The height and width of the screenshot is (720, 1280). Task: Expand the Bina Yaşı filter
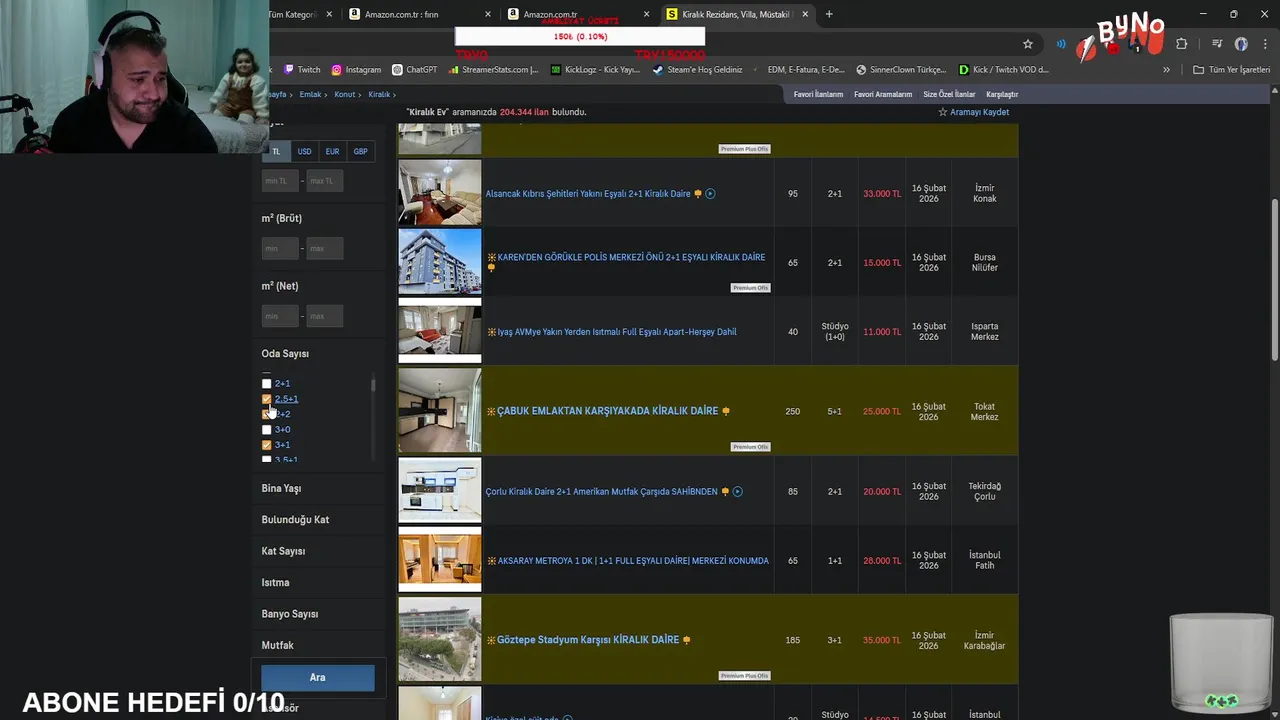pyautogui.click(x=281, y=489)
